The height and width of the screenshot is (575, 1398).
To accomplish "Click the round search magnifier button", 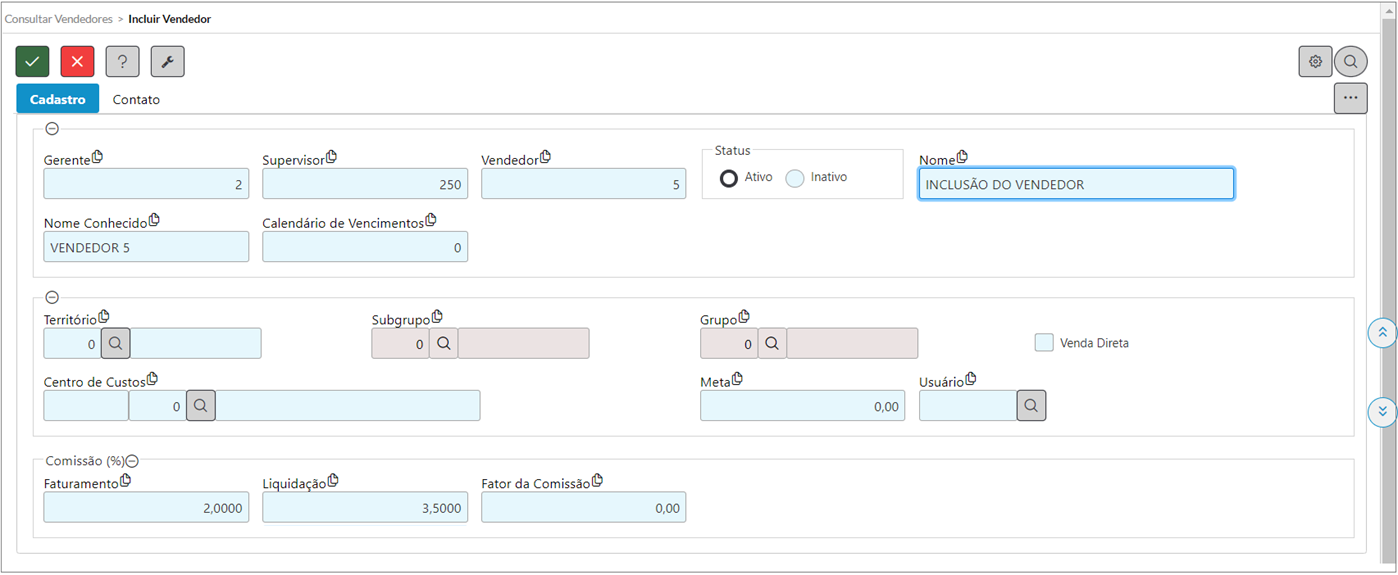I will pyautogui.click(x=1350, y=61).
